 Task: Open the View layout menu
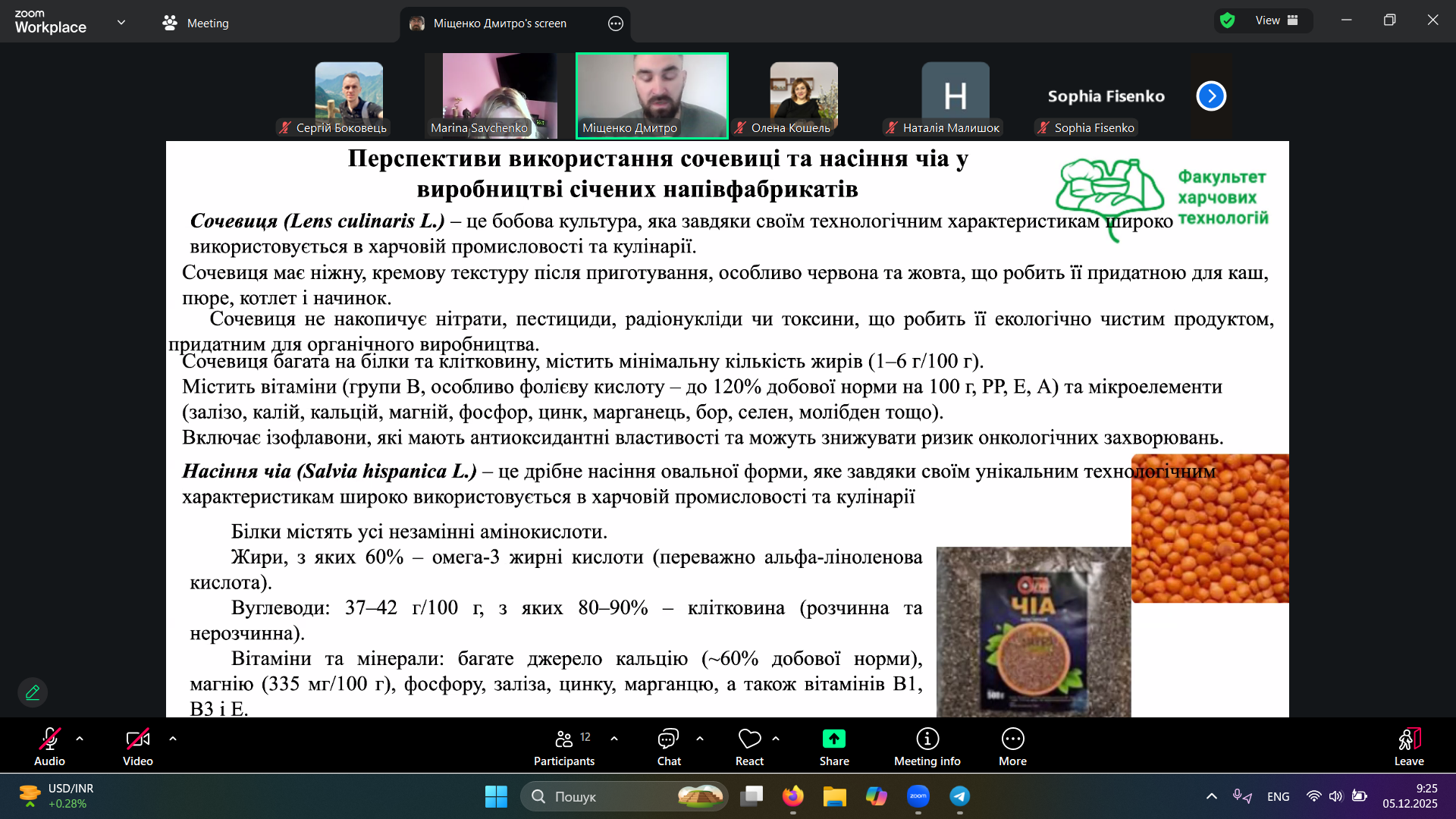(x=1276, y=20)
